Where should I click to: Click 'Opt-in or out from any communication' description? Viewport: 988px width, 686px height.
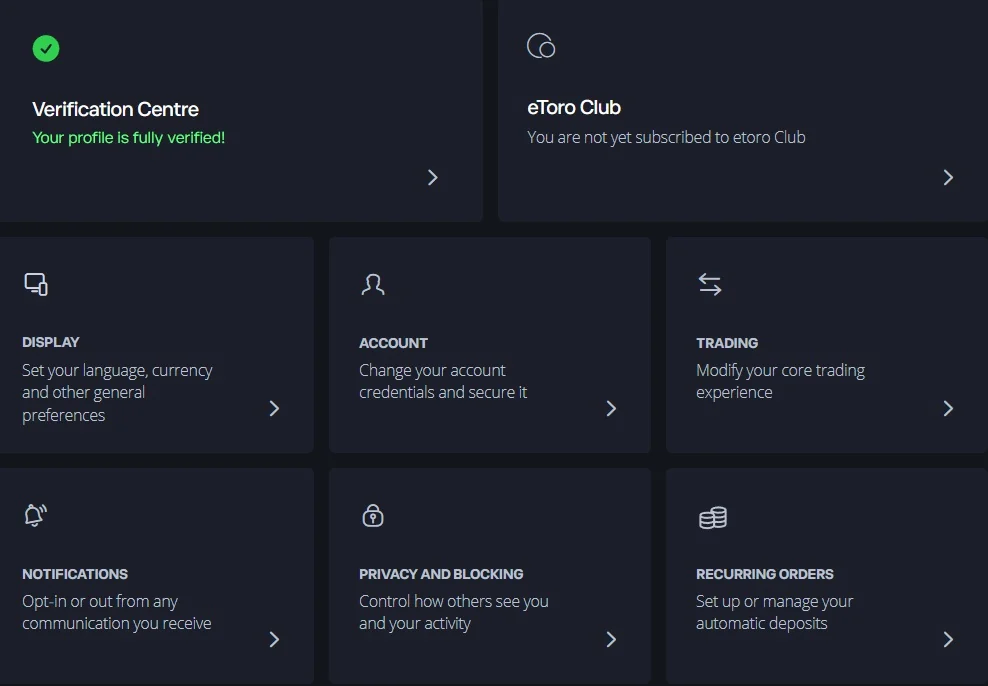[x=117, y=612]
